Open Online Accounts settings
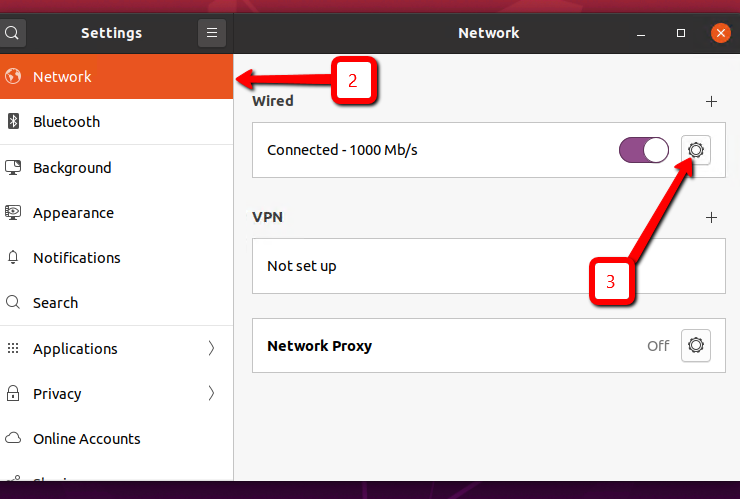 point(86,439)
